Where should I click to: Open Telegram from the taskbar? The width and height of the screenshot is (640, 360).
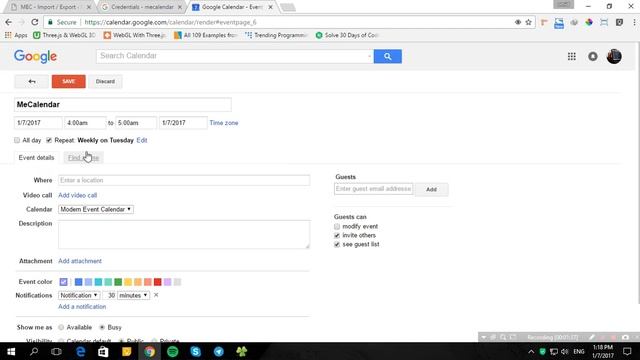219,351
